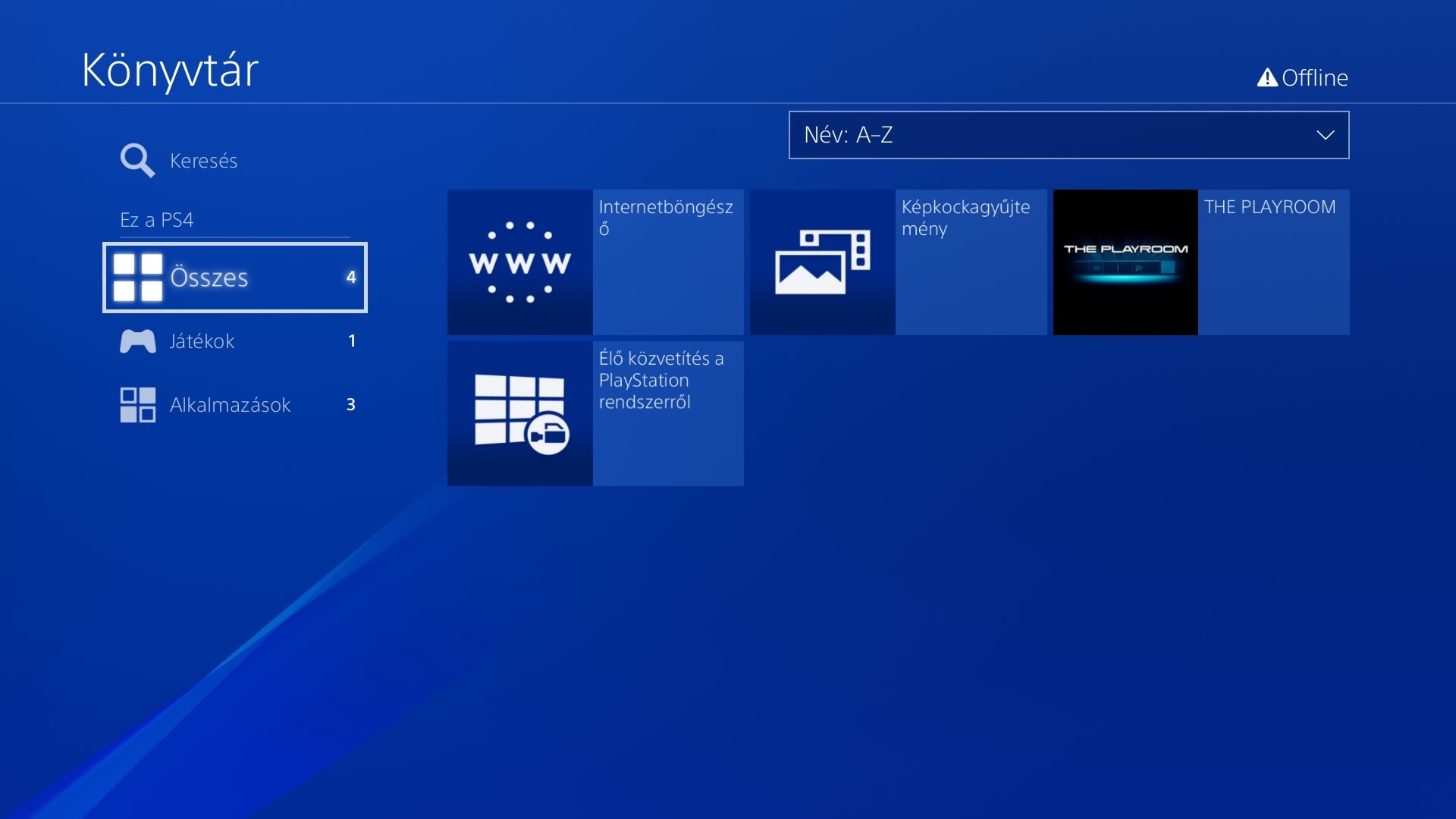Click the Offline warning triangle icon
1456x819 pixels.
[1267, 78]
